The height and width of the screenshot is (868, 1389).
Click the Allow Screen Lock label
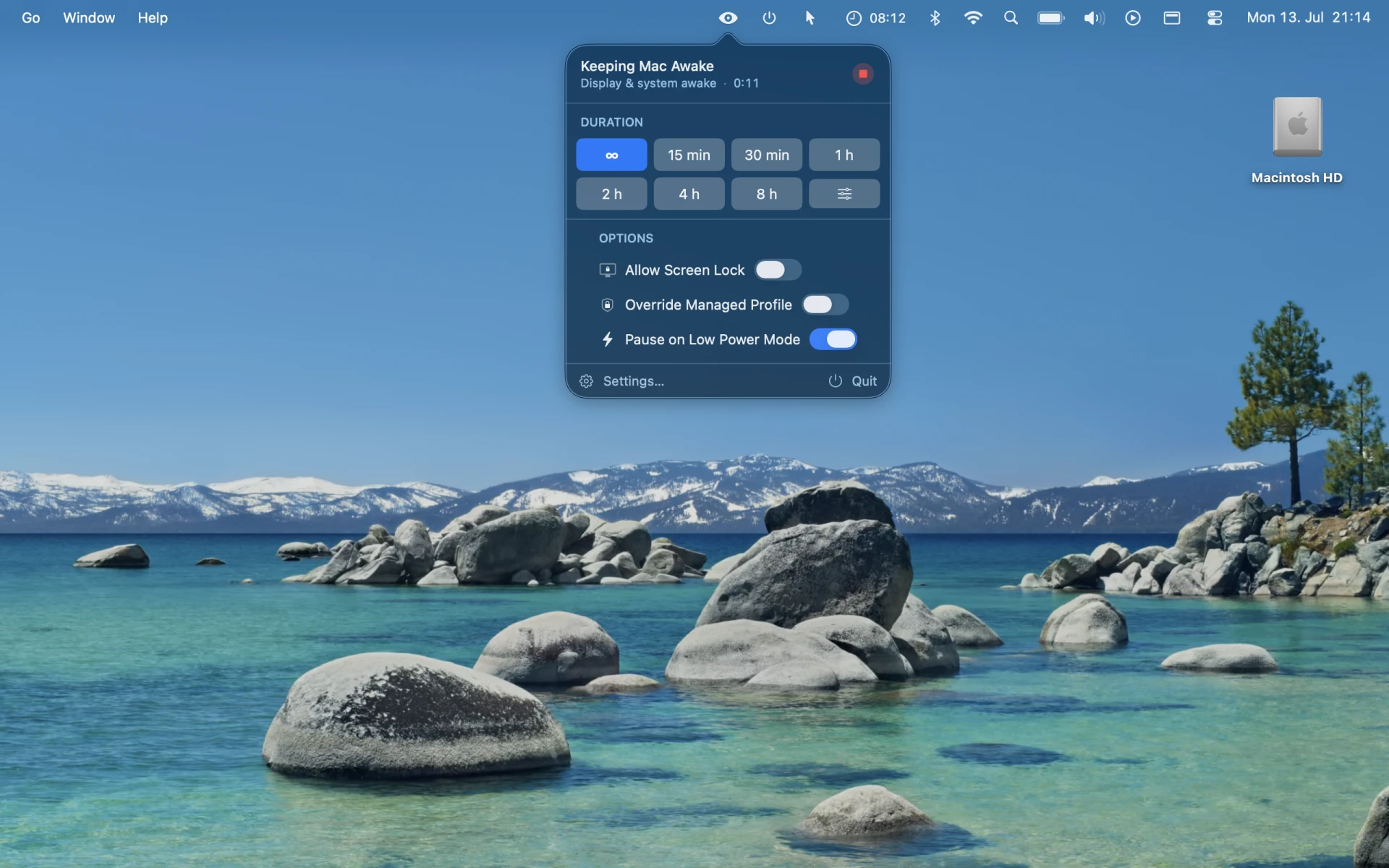click(684, 270)
